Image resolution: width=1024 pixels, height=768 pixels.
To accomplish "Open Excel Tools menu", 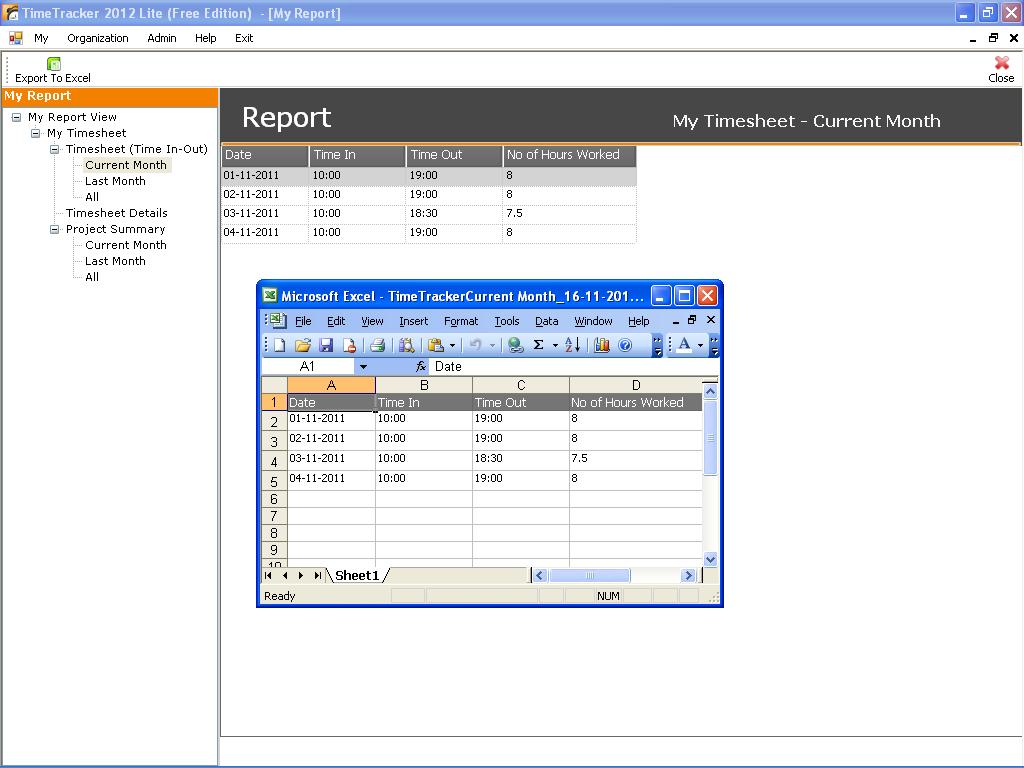I will 507,321.
